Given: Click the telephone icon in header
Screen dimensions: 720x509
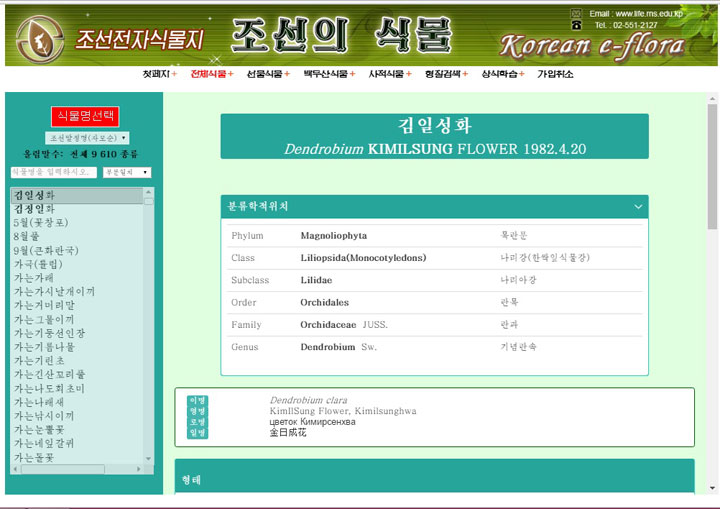Looking at the screenshot, I should coord(576,25).
